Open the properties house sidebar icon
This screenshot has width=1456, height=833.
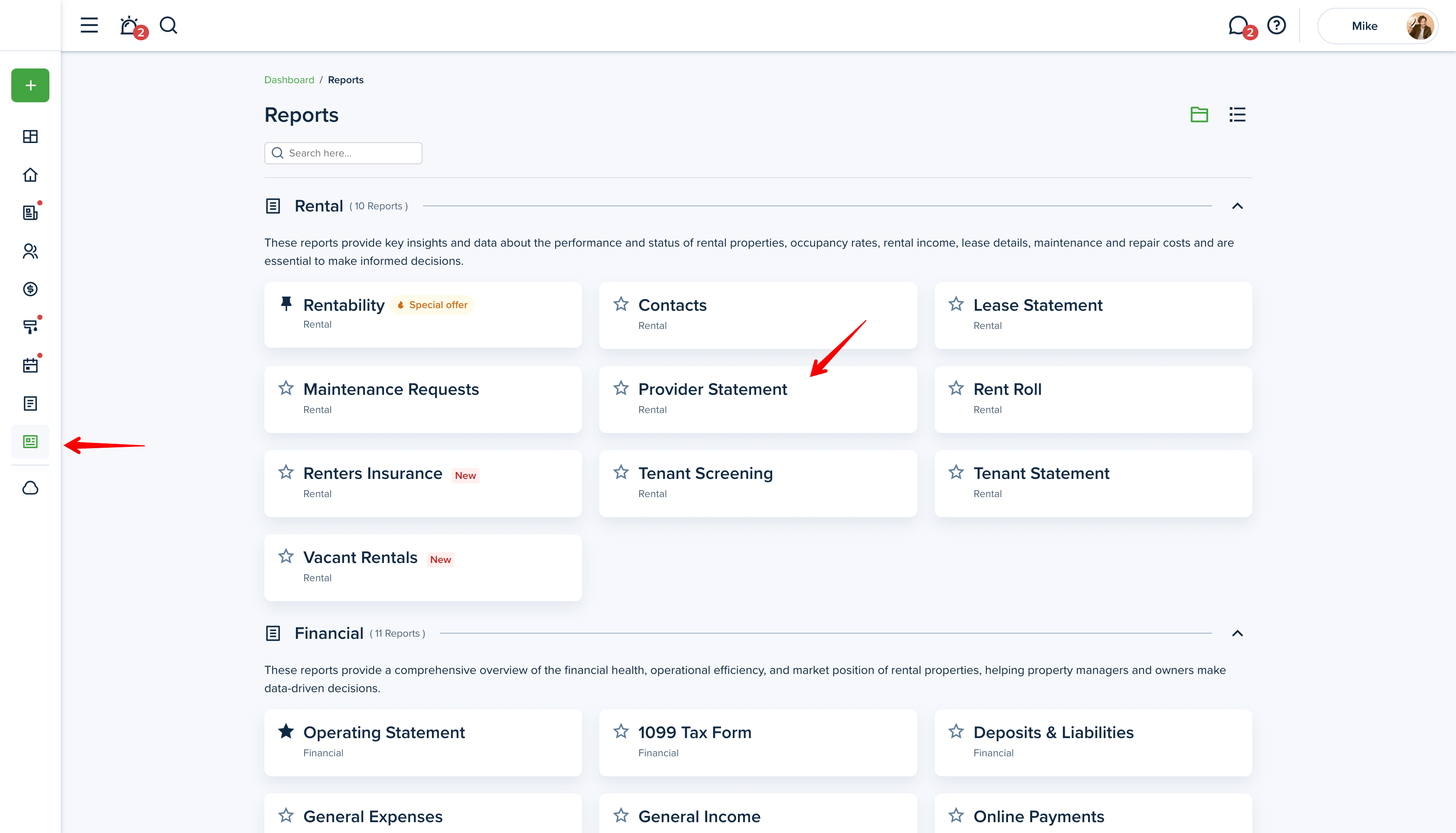[30, 175]
